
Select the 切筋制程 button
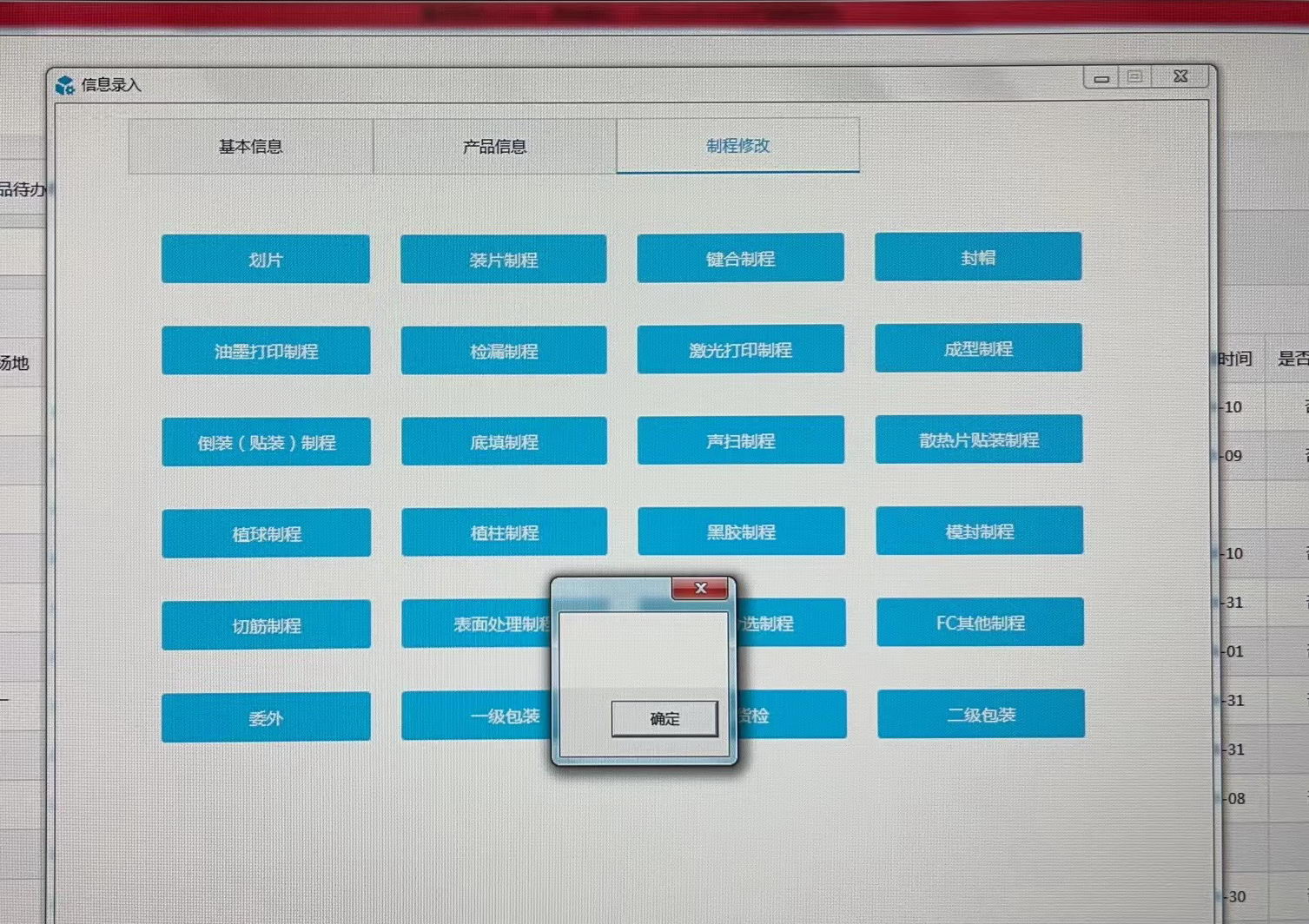[266, 625]
